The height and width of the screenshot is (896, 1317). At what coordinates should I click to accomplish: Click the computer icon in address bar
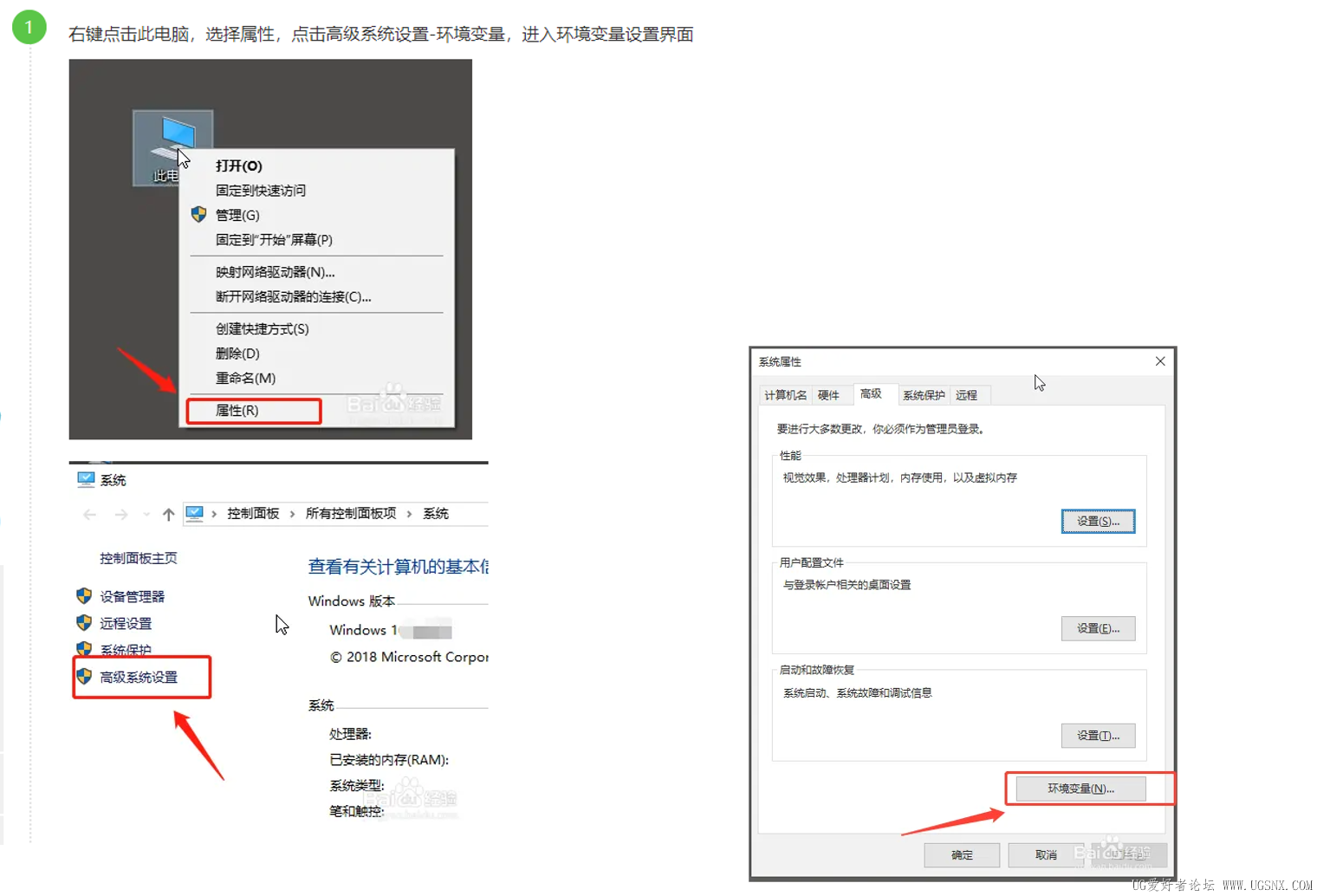click(195, 513)
